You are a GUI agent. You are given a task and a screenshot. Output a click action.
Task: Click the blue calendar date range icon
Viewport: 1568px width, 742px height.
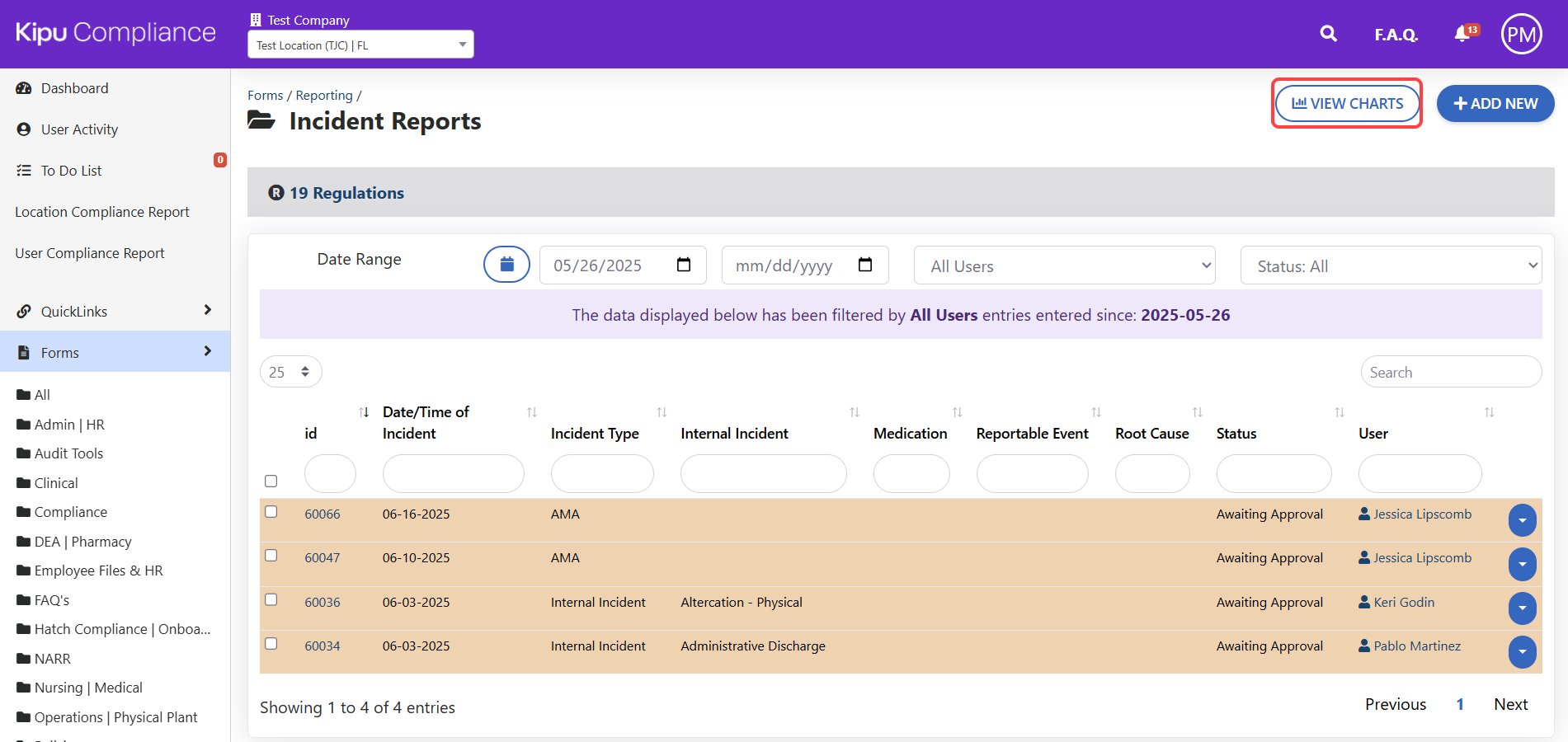(x=506, y=265)
